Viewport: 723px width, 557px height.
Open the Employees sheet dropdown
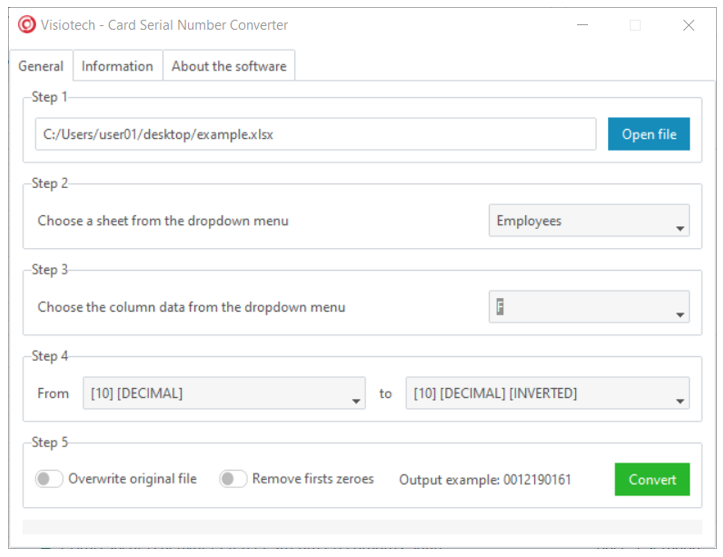point(589,221)
